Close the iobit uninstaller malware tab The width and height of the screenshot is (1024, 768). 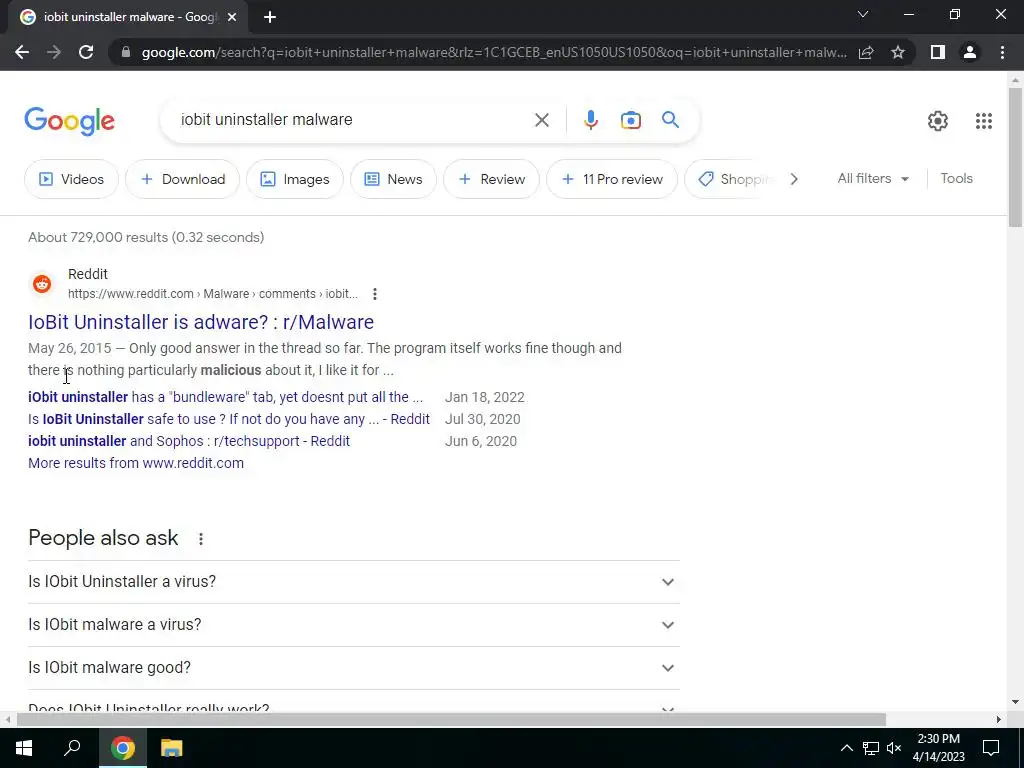pyautogui.click(x=232, y=17)
